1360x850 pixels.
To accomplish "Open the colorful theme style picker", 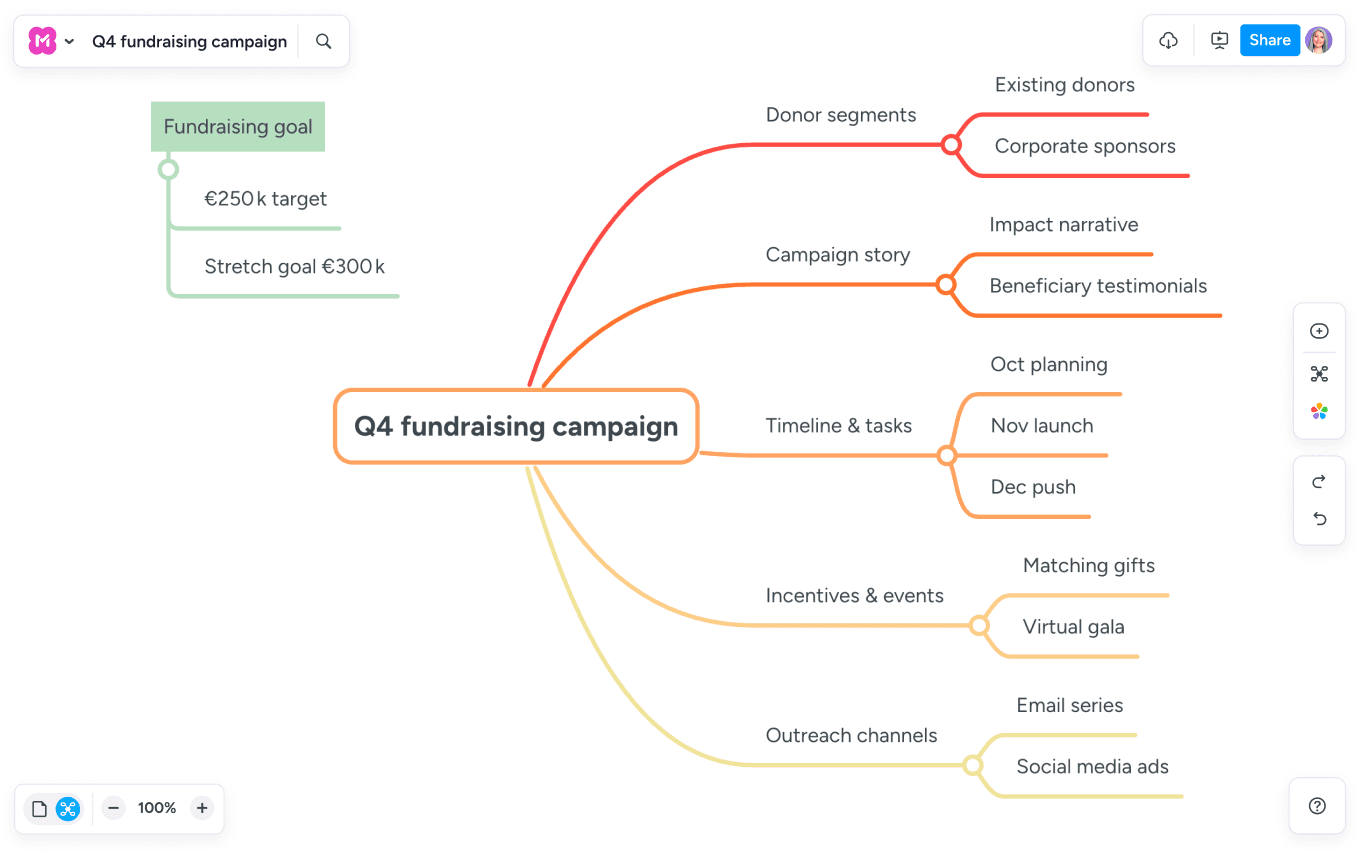I will (x=1319, y=412).
